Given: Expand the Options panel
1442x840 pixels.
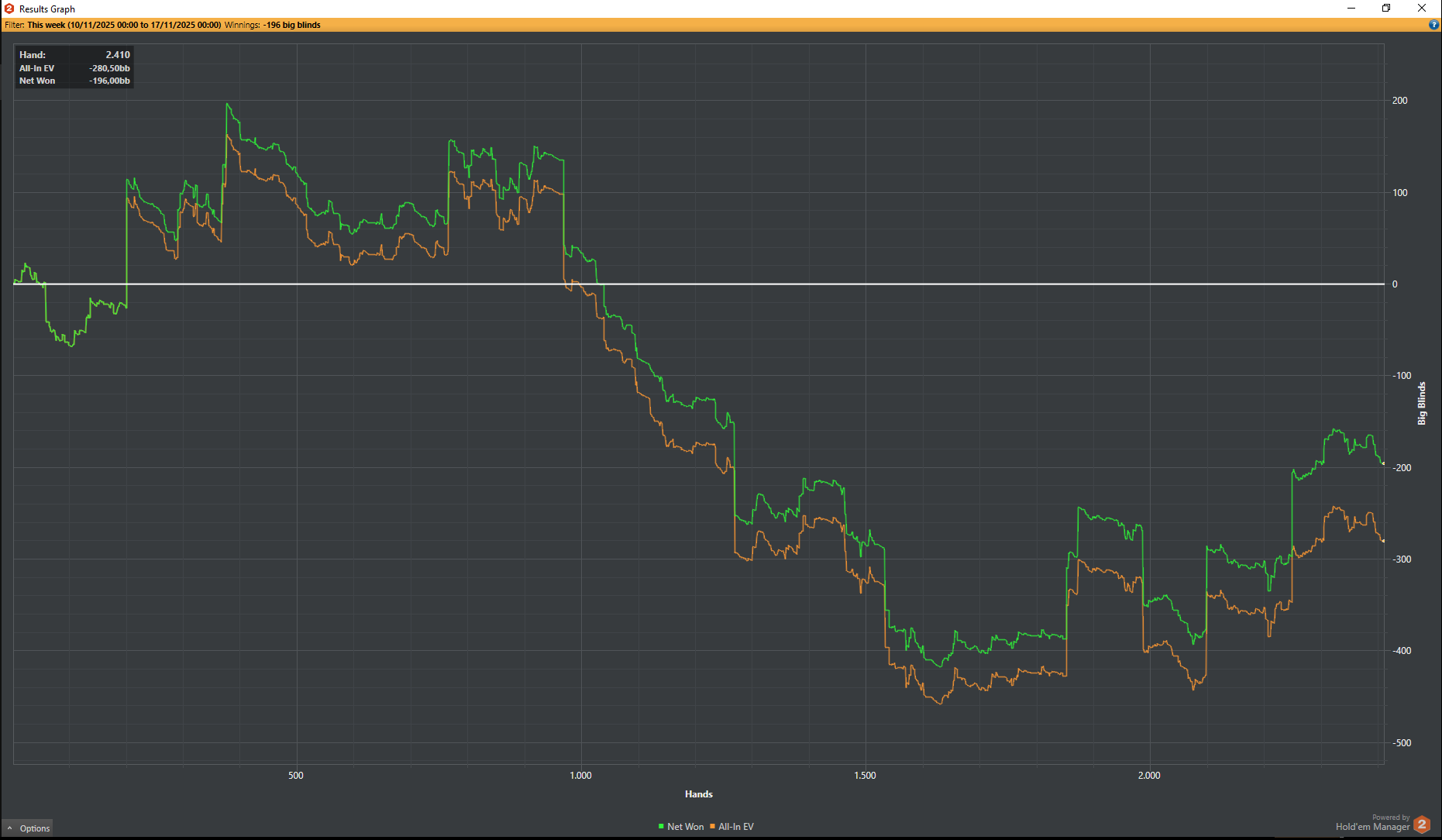Looking at the screenshot, I should click(x=28, y=828).
